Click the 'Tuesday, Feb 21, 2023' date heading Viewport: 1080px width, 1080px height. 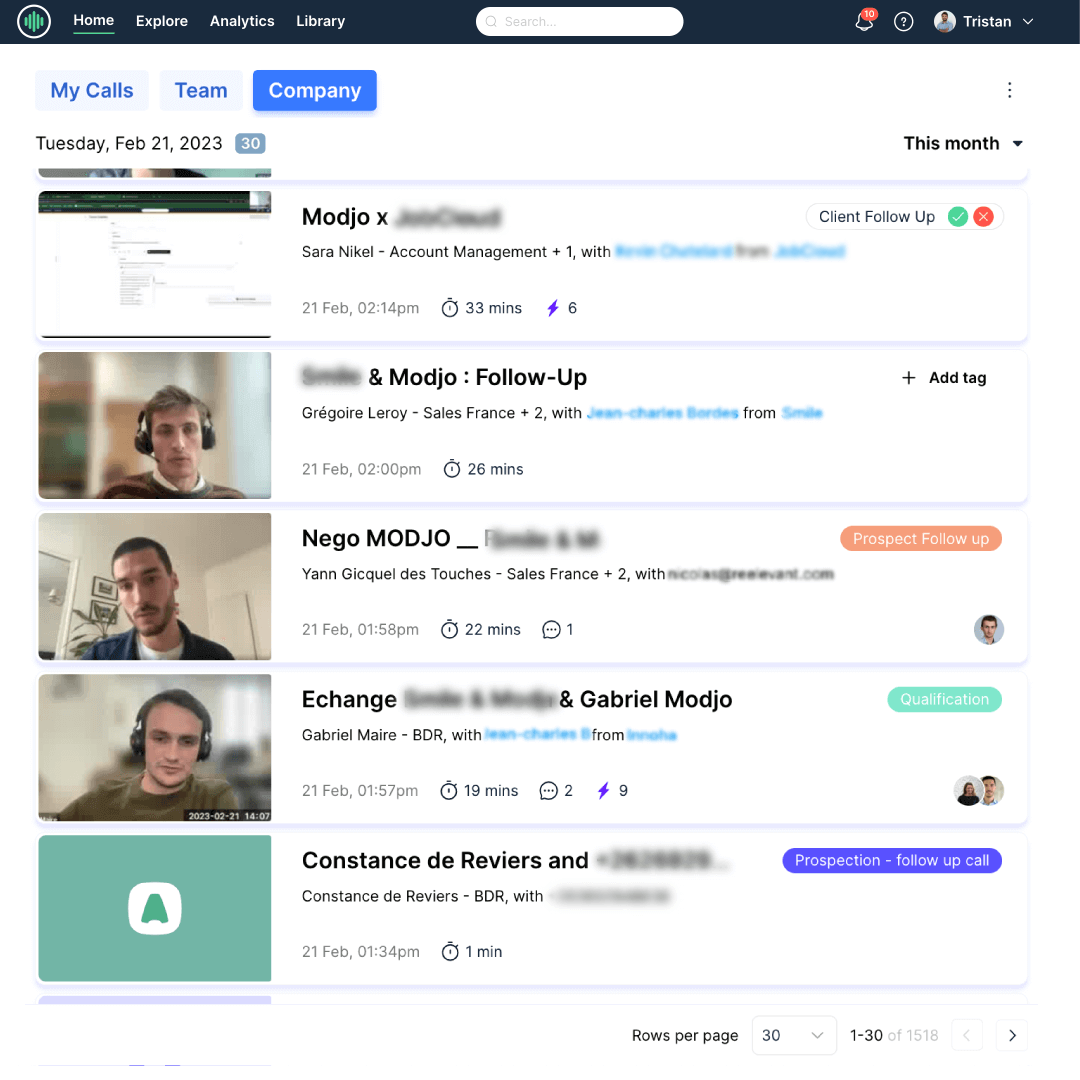point(129,143)
